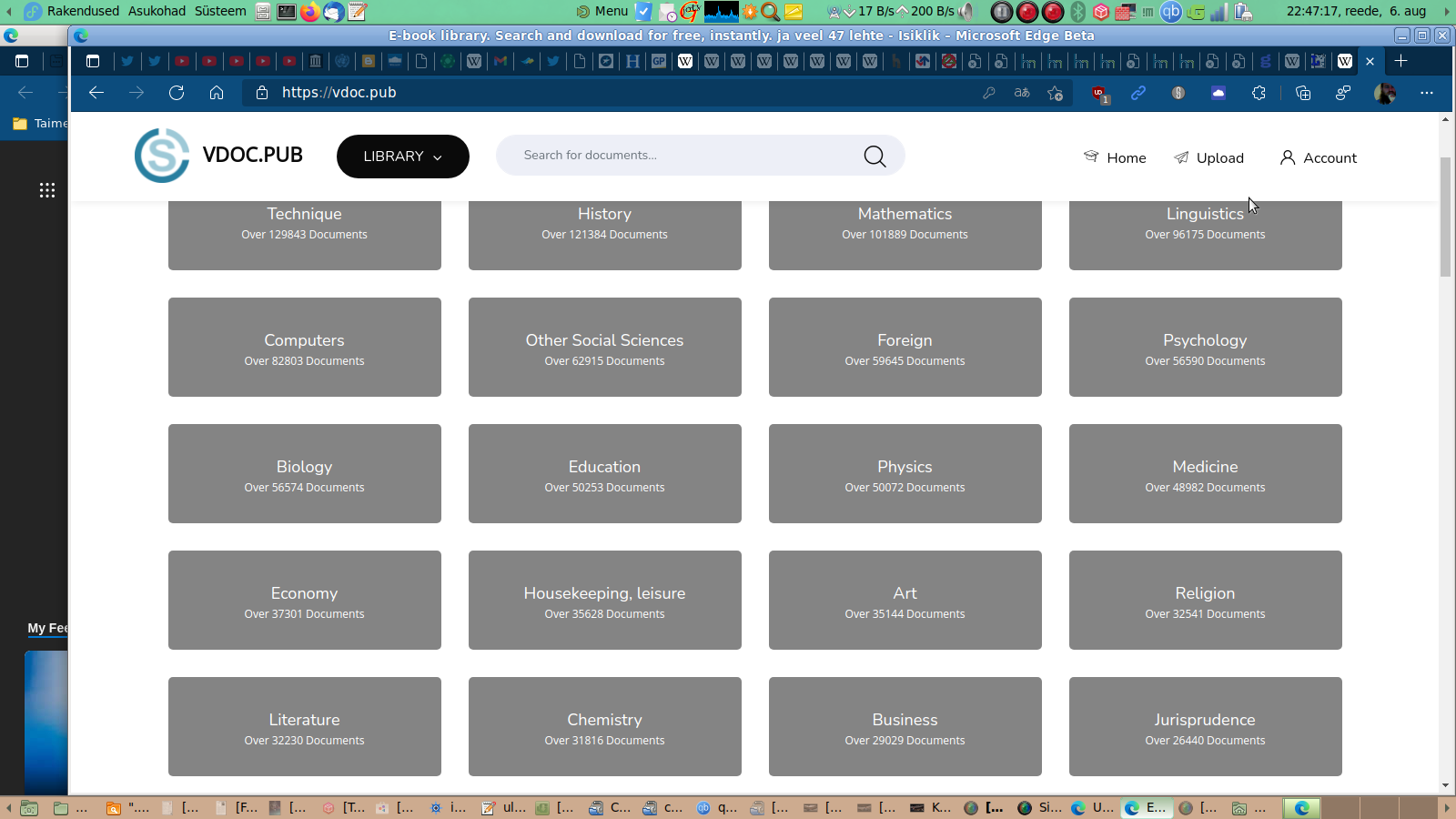Add this page to favorites
Viewport: 1456px width, 819px height.
(1056, 93)
